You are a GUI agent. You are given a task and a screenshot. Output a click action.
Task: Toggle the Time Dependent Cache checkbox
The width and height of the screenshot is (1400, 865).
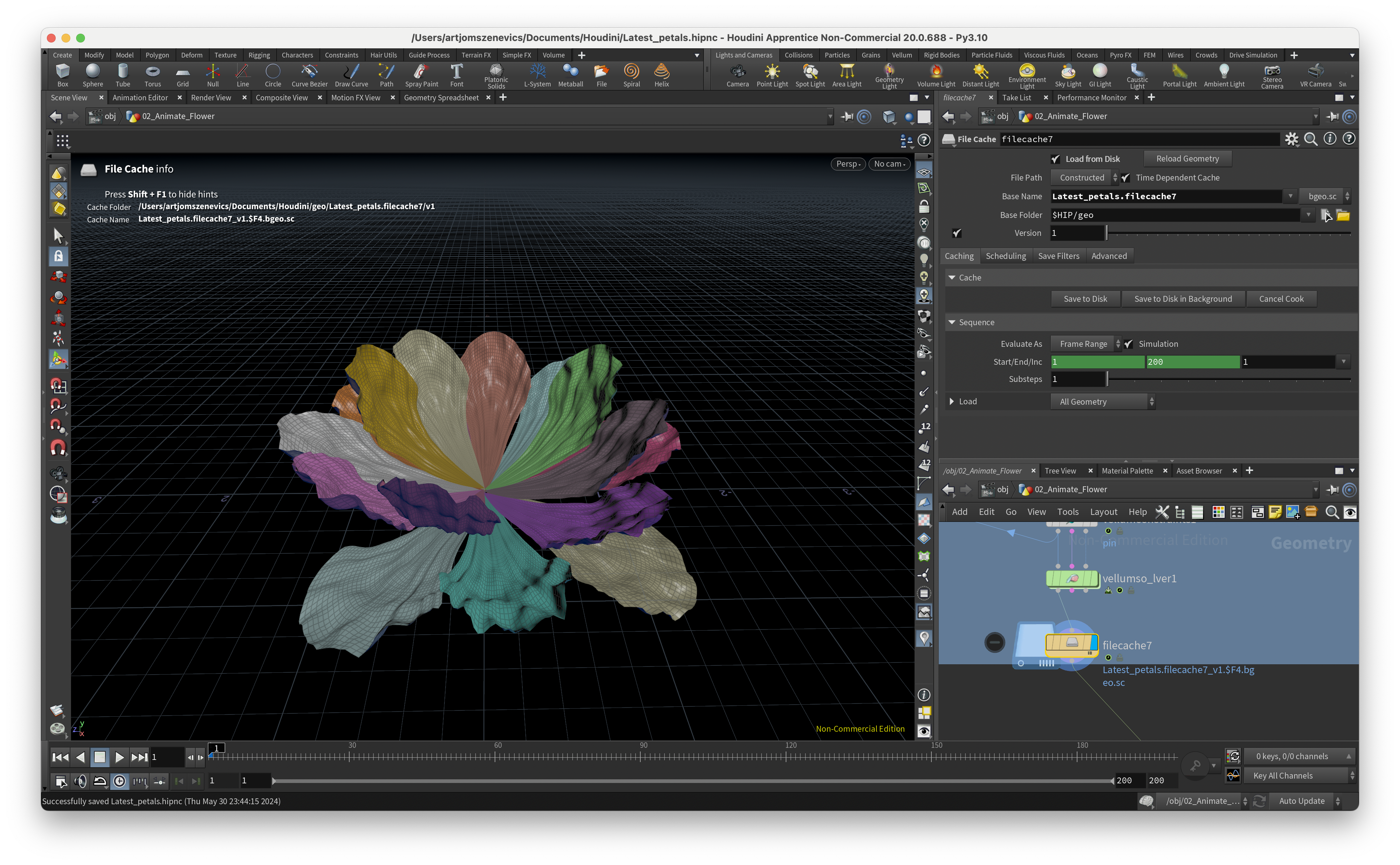pyautogui.click(x=1125, y=178)
